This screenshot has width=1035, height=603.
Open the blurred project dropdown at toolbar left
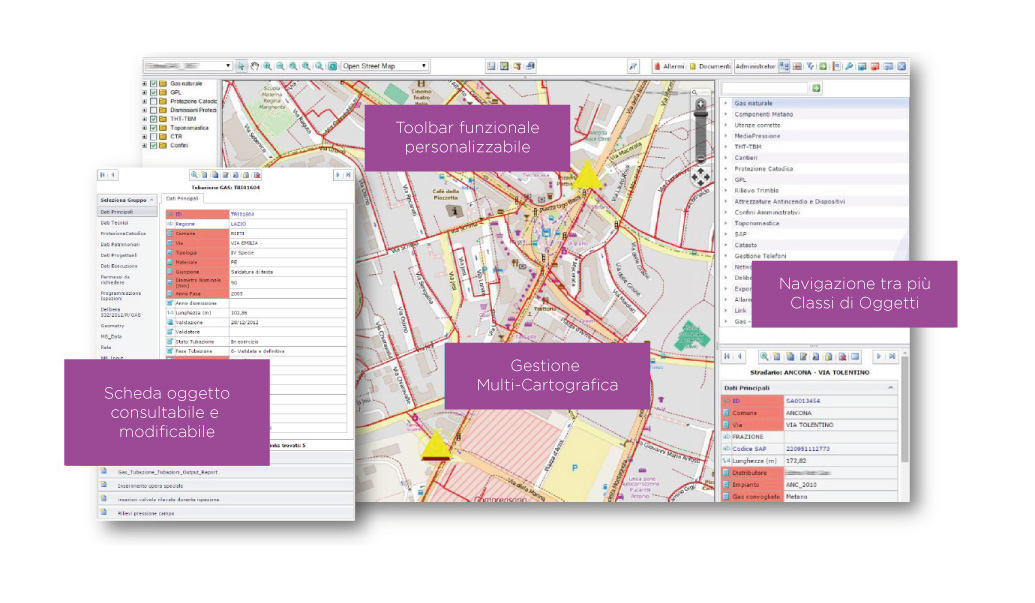(x=188, y=66)
